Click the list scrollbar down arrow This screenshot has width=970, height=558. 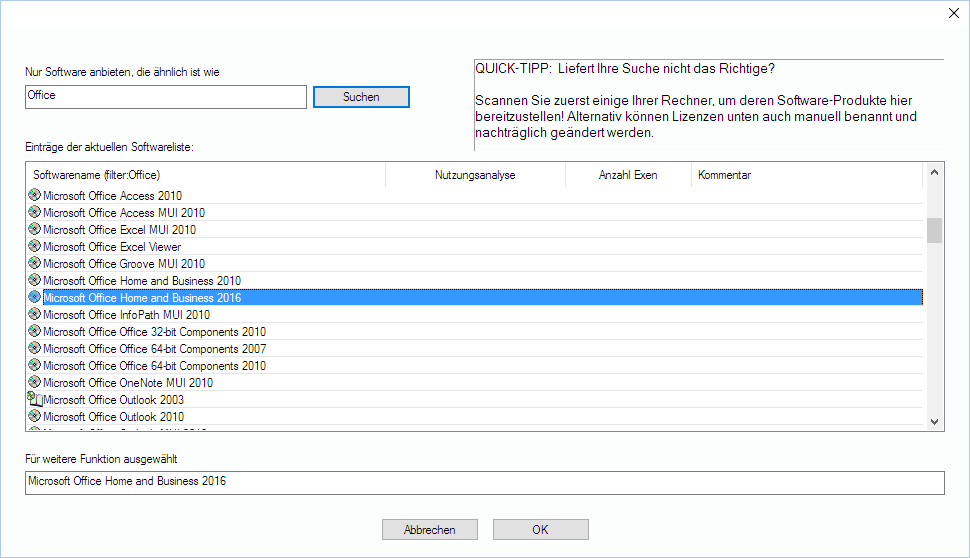934,421
